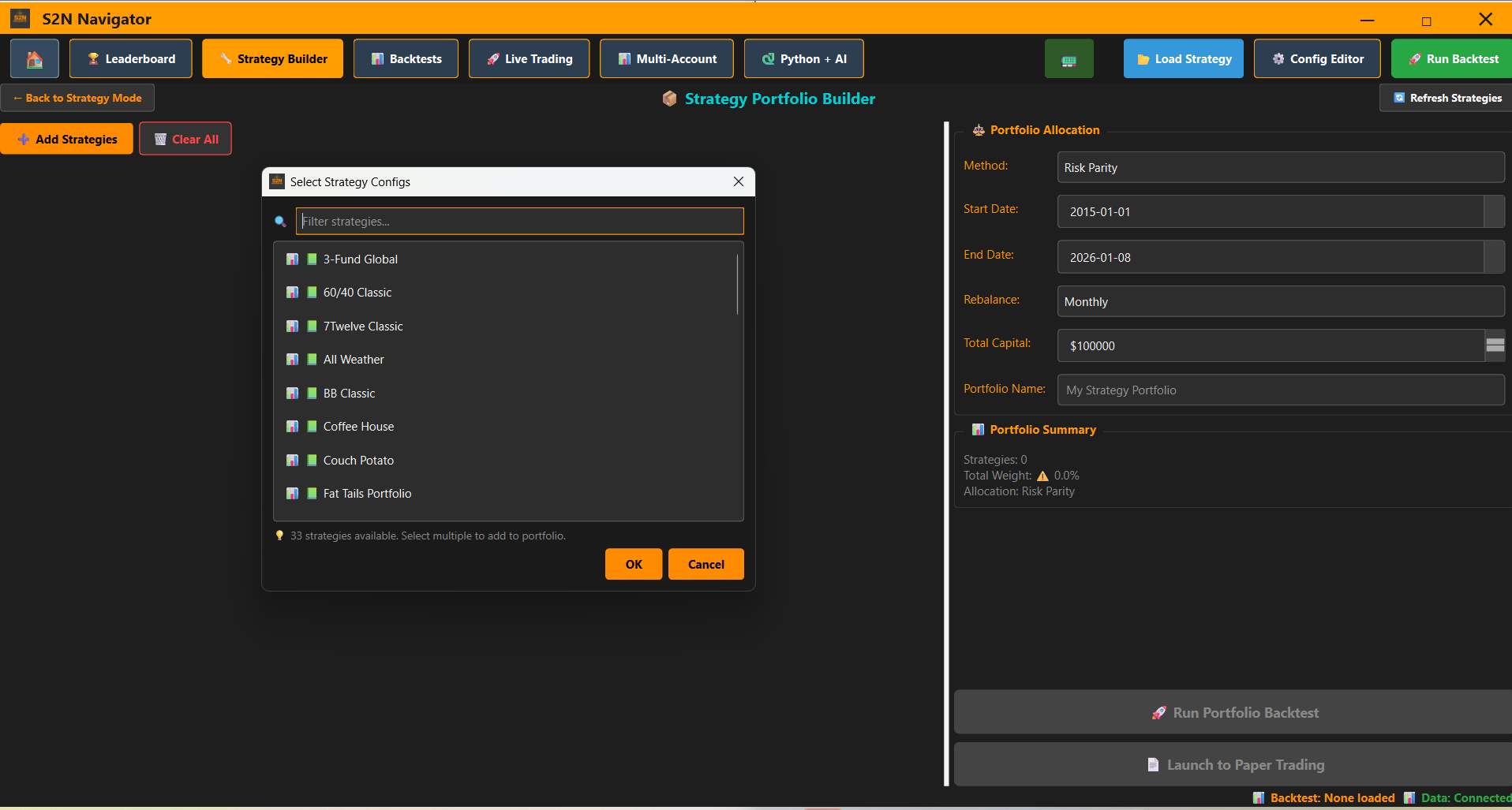Click the dialog title bar app icon
The image size is (1512, 810).
[277, 181]
